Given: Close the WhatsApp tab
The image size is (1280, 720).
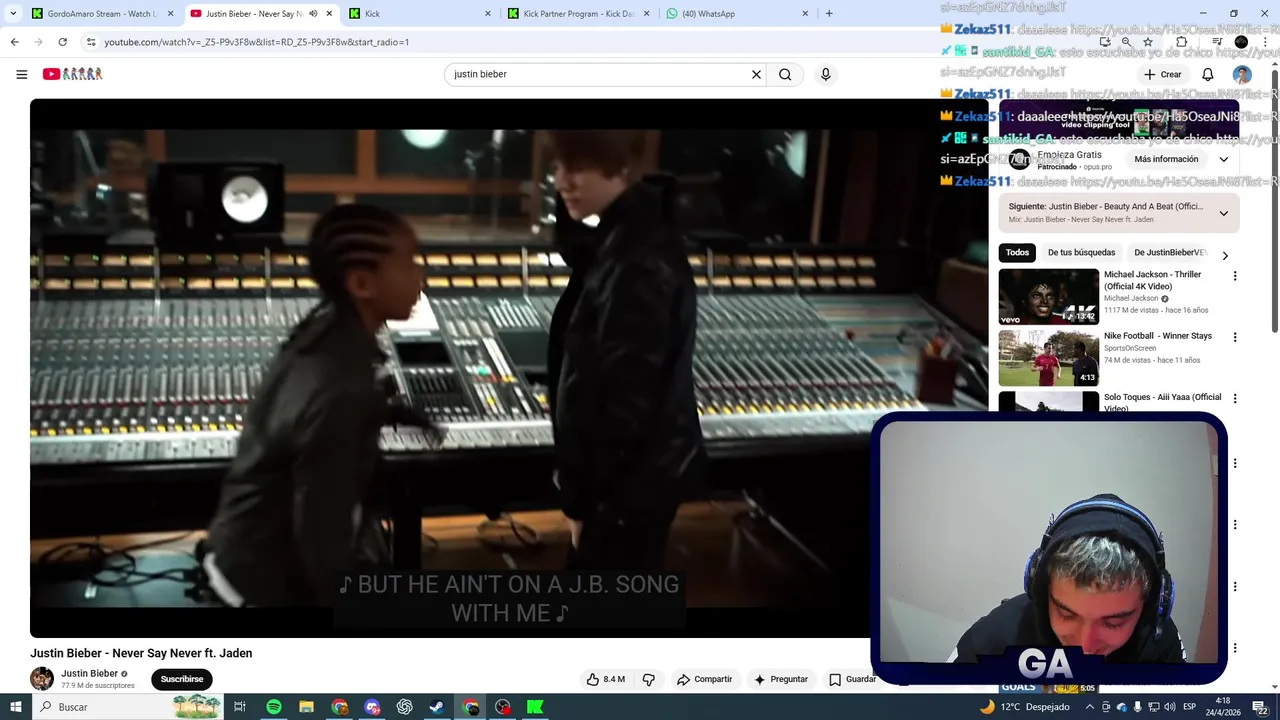Looking at the screenshot, I should coord(805,14).
